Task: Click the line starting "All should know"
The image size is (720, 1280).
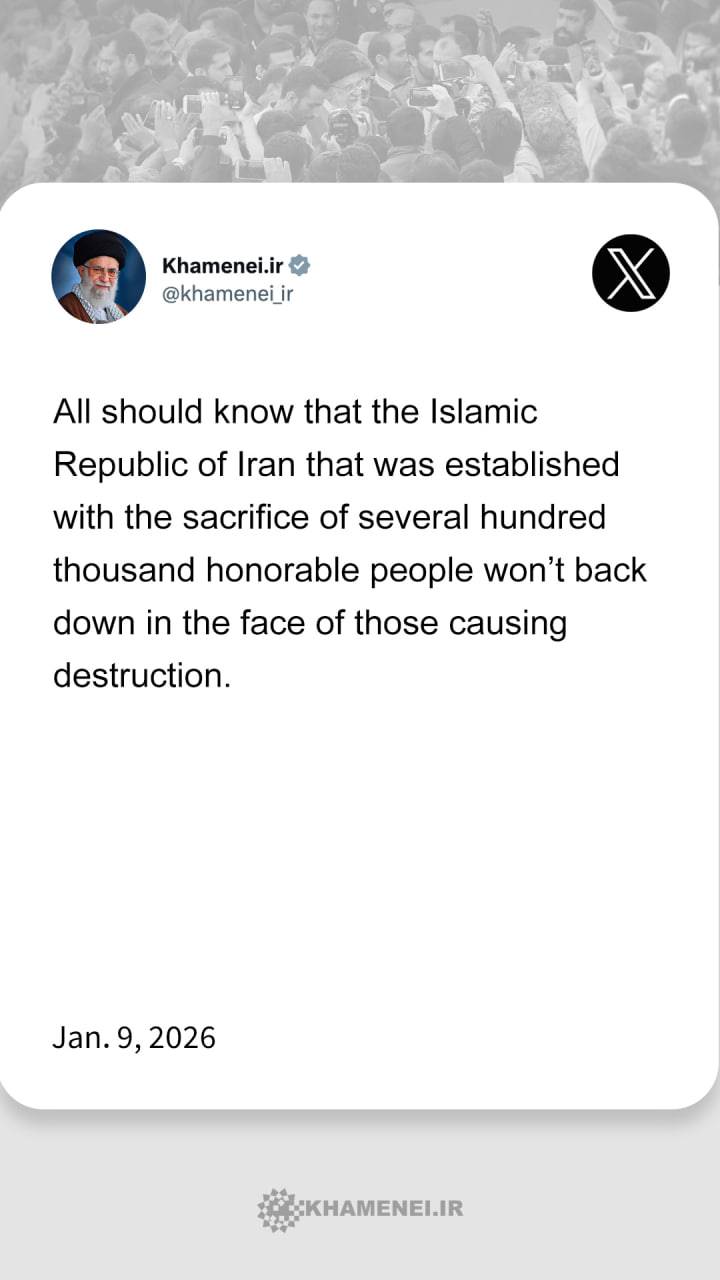Action: point(295,412)
